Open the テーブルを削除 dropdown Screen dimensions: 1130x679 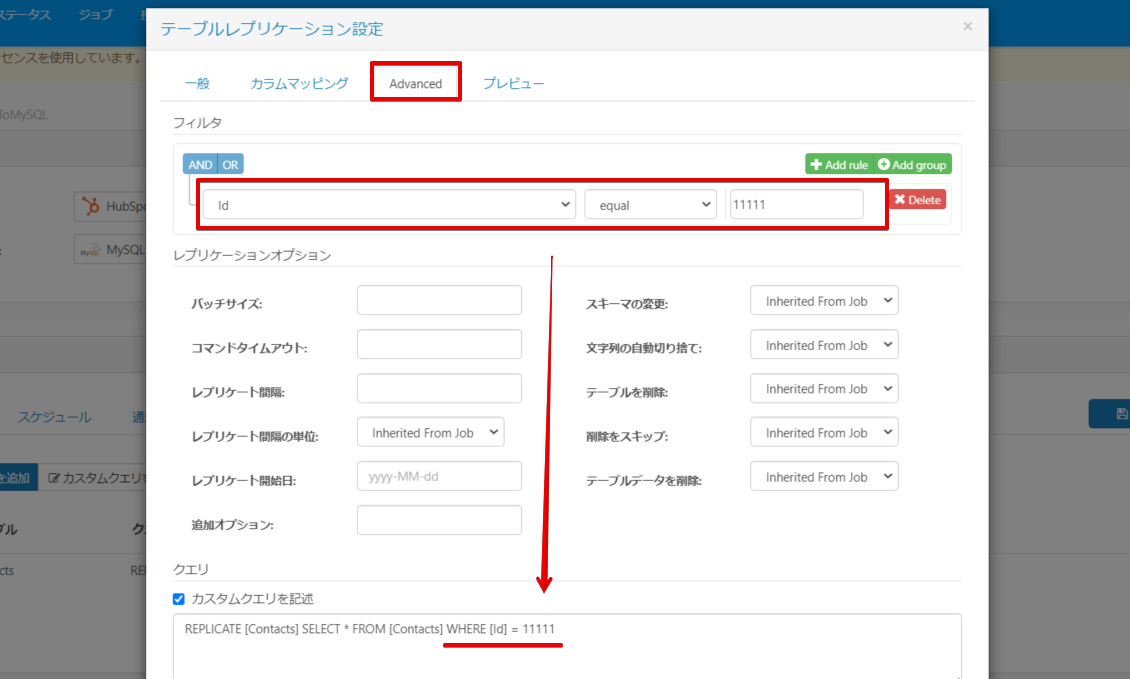824,389
